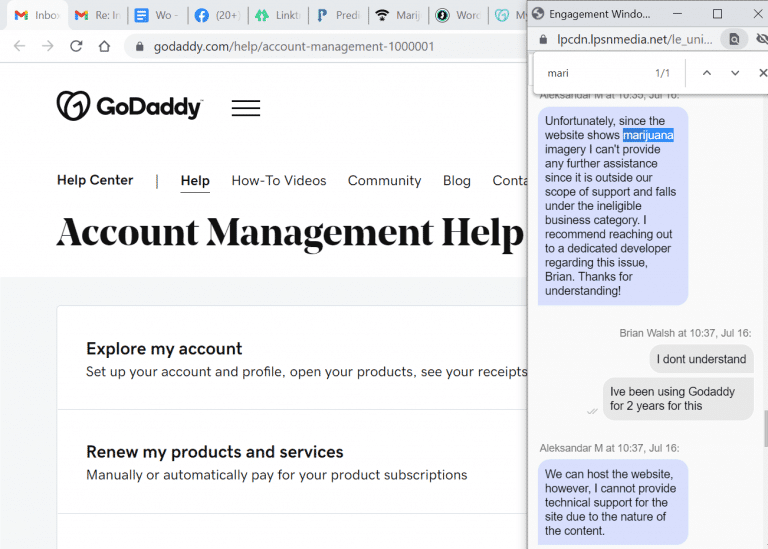The image size is (768, 549).
Task: Click the browser back arrow
Action: 20,47
